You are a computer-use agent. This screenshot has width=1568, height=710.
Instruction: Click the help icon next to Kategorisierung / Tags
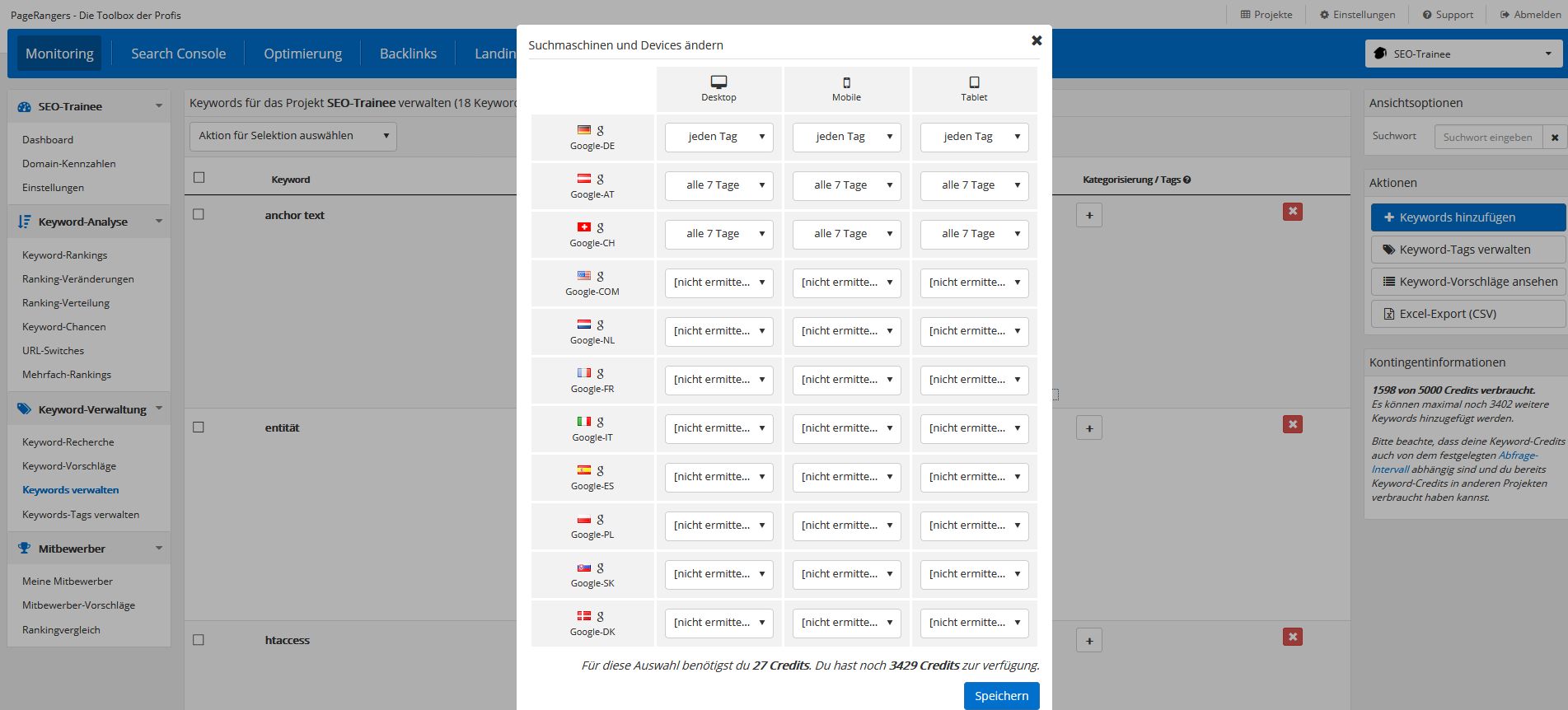point(1187,180)
